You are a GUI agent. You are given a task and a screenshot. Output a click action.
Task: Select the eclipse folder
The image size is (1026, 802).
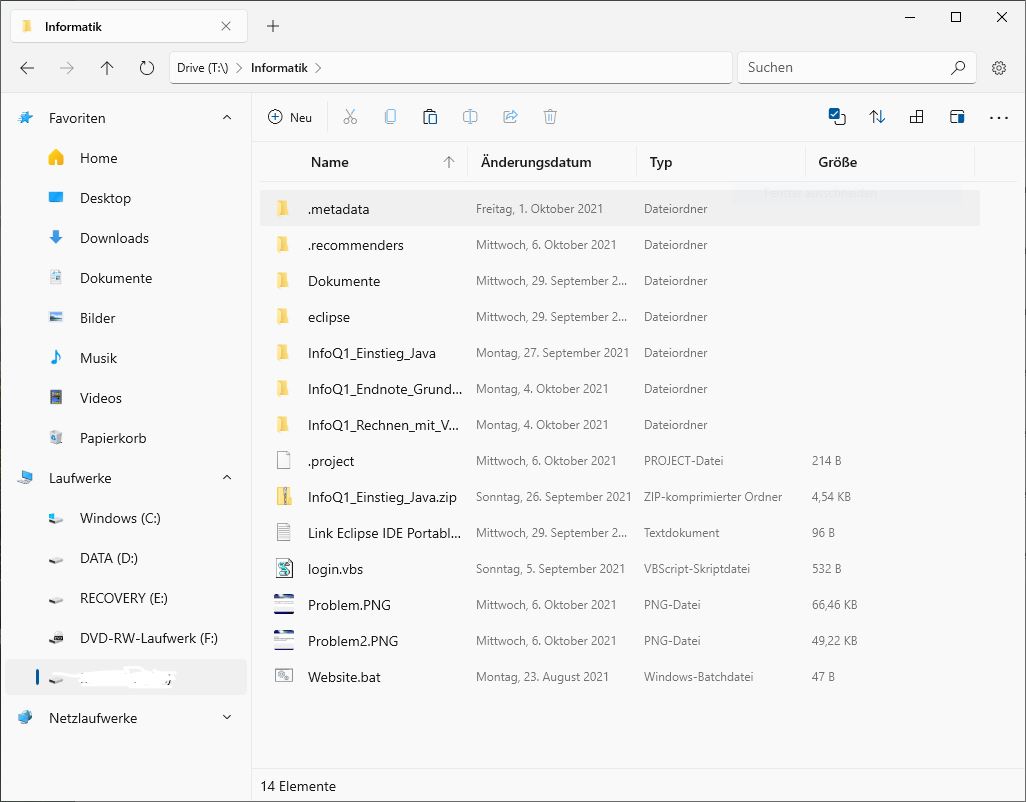click(620, 317)
